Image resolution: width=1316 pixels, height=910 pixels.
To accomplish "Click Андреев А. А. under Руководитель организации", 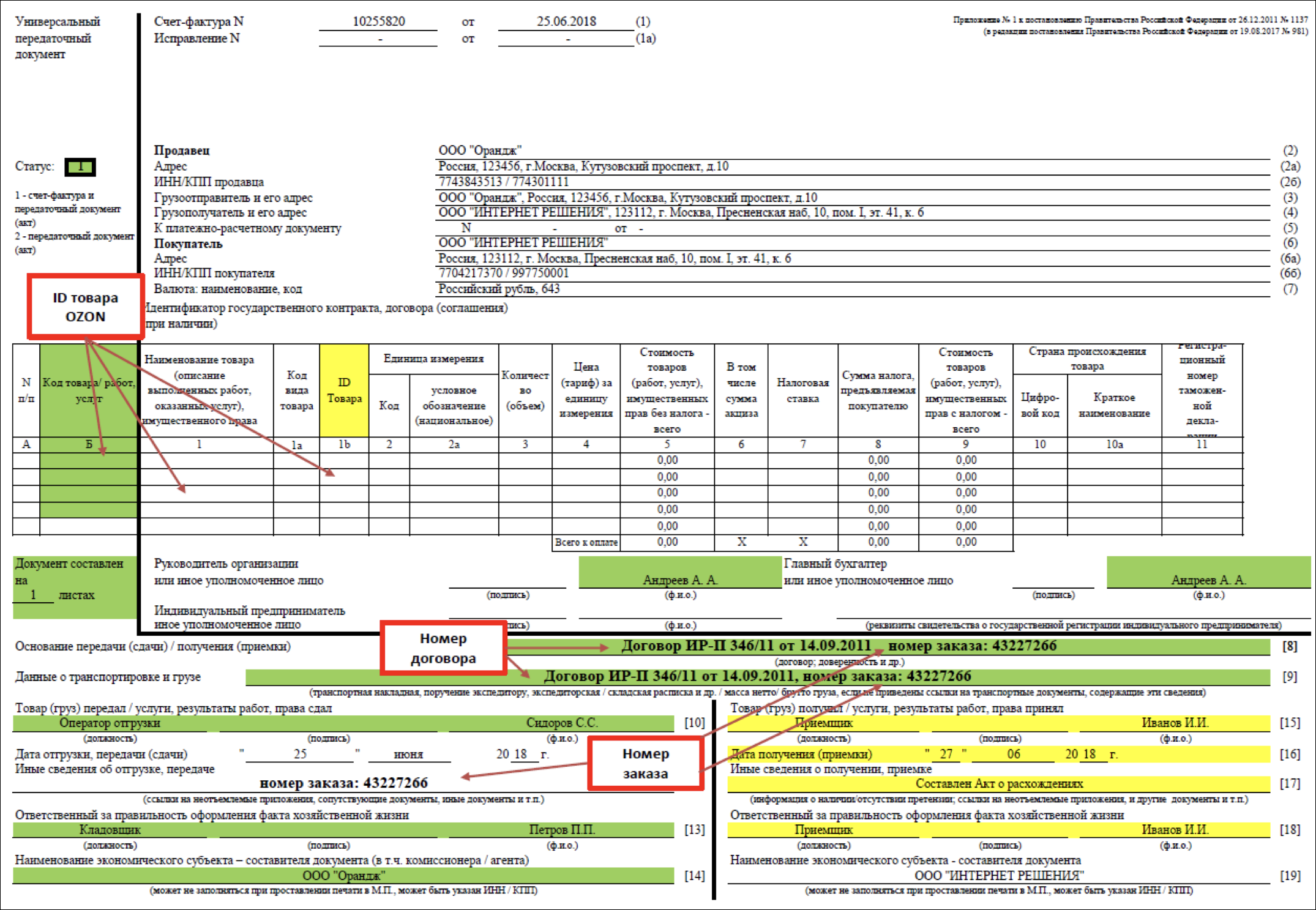I will point(680,580).
